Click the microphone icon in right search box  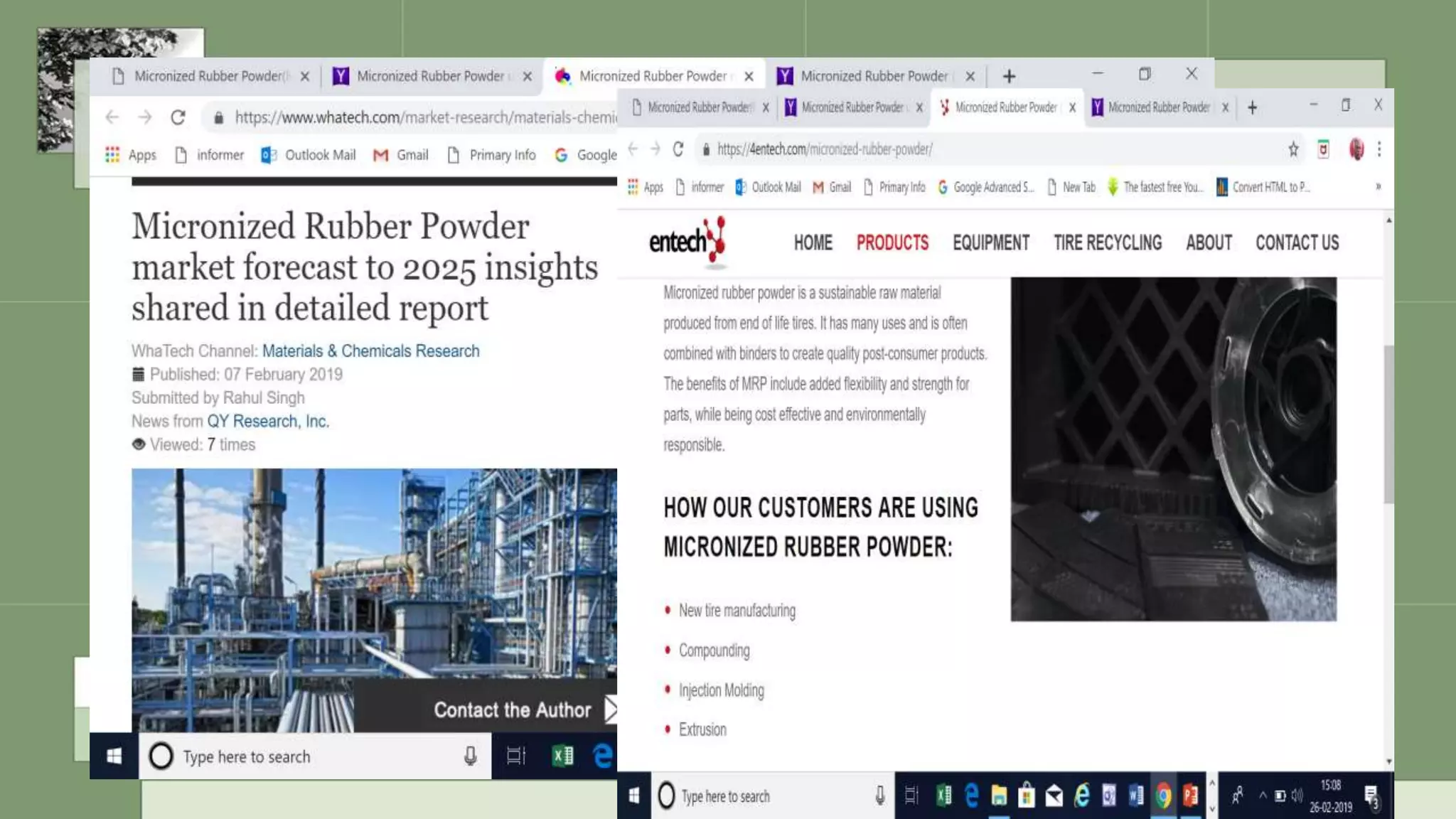[x=879, y=796]
